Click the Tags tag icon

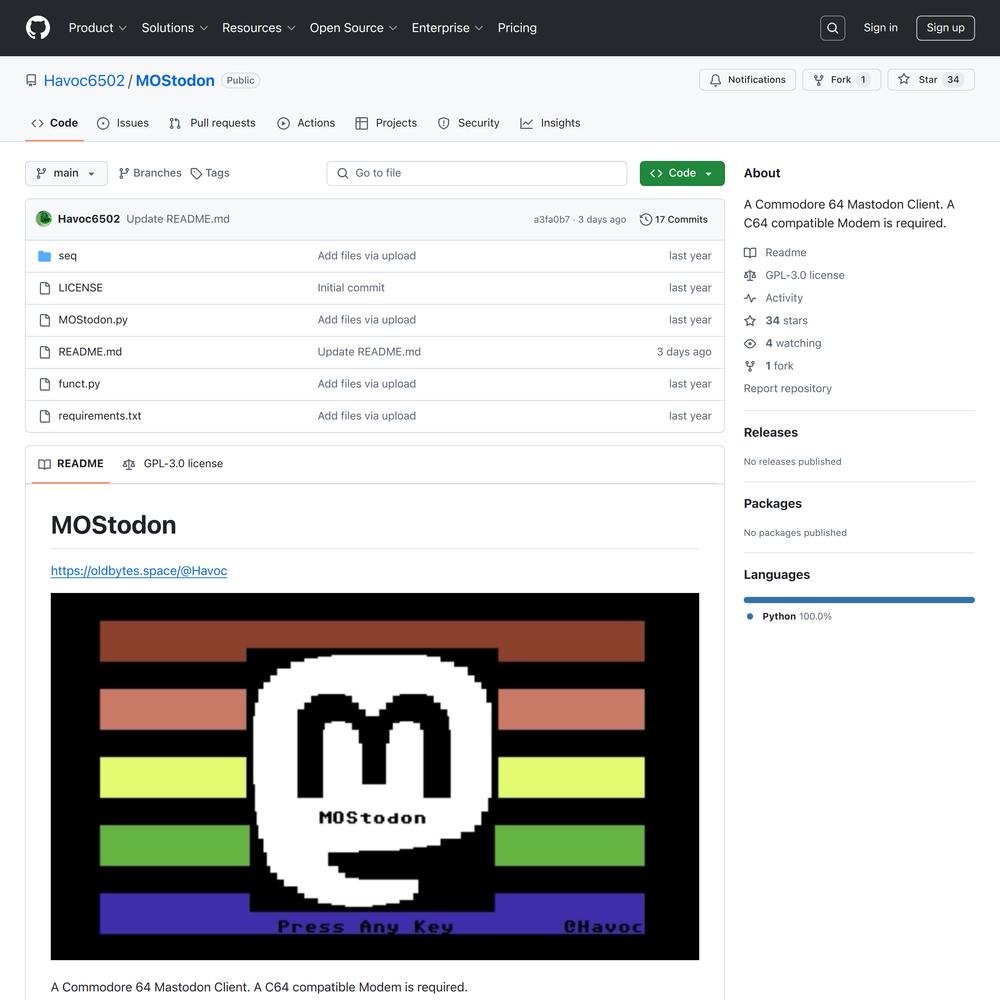pos(196,173)
